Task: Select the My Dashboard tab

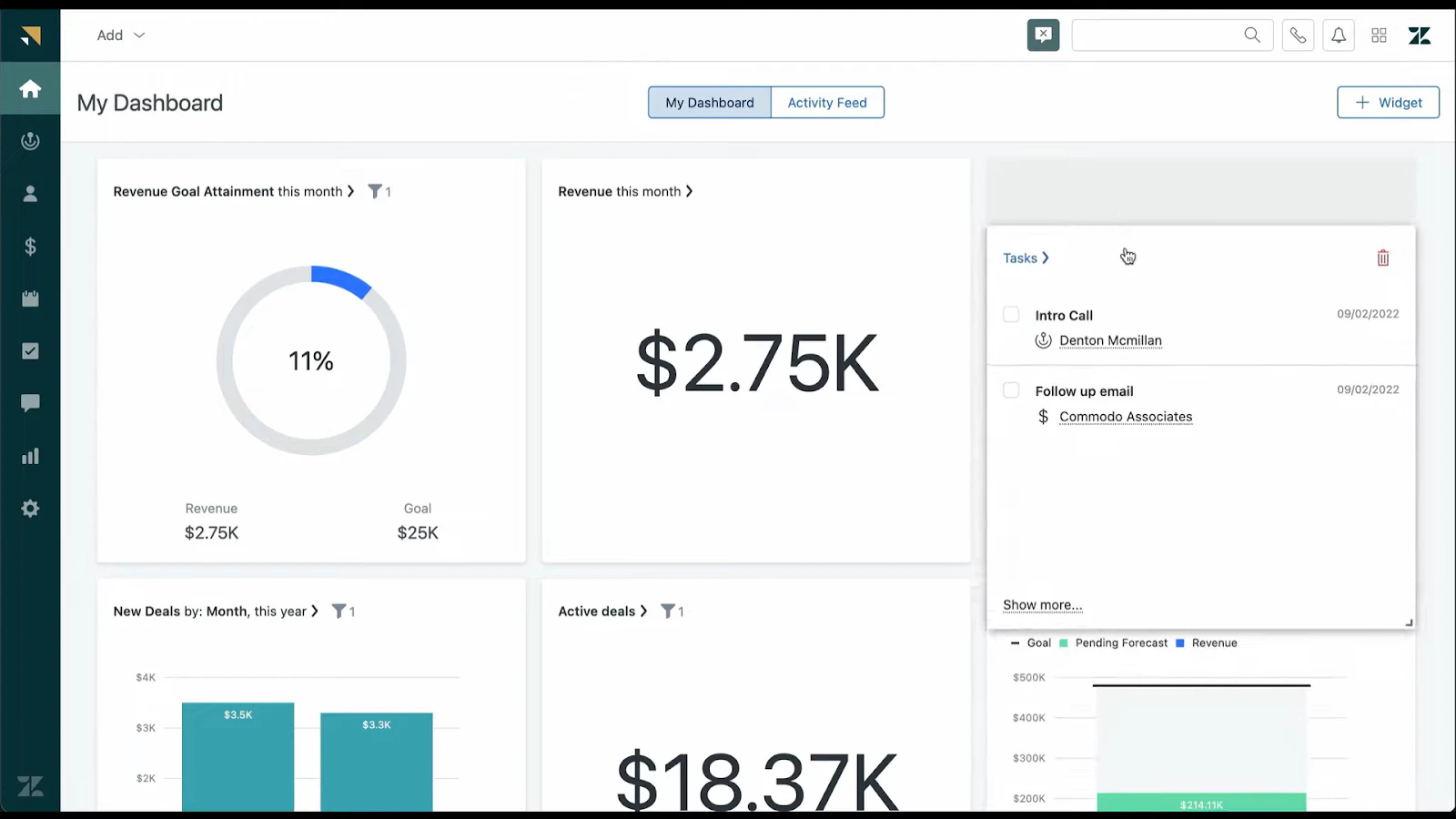Action: (710, 103)
